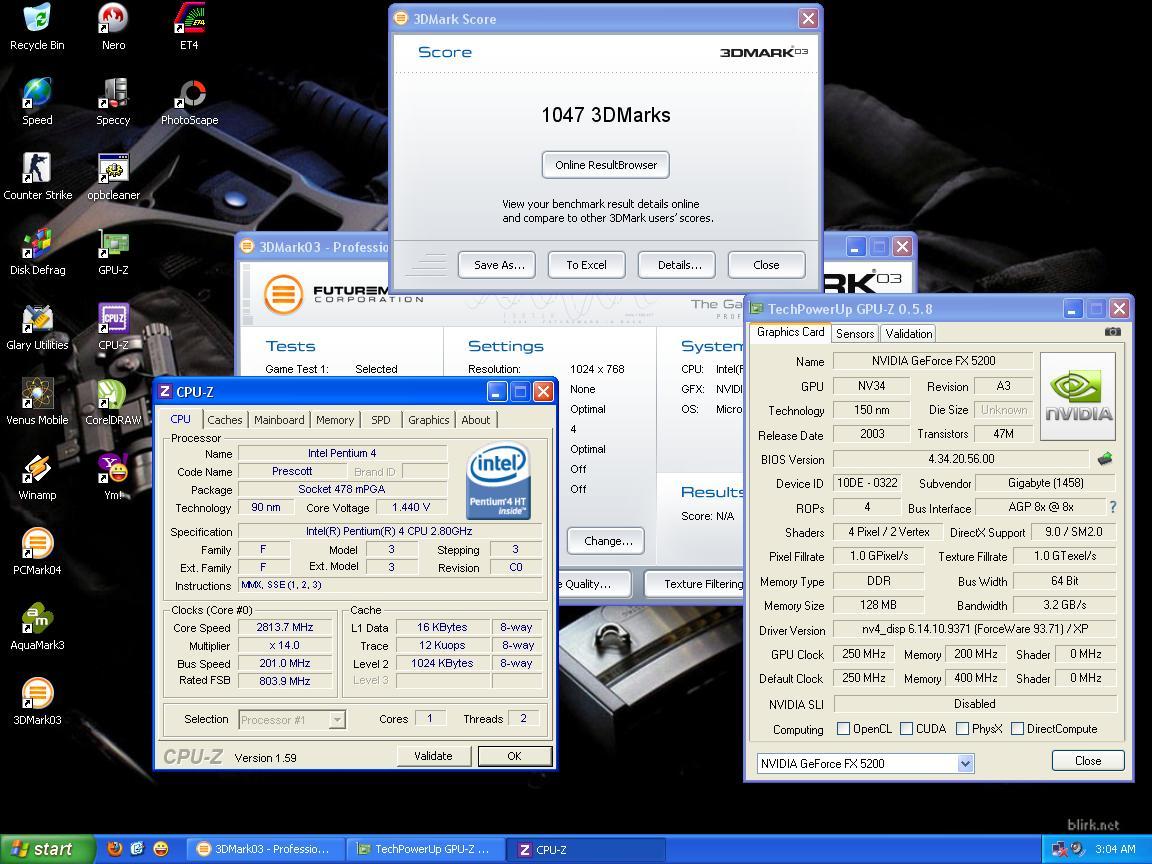Launch the Nero desktop shortcut
Image resolution: width=1152 pixels, height=864 pixels.
click(x=113, y=27)
